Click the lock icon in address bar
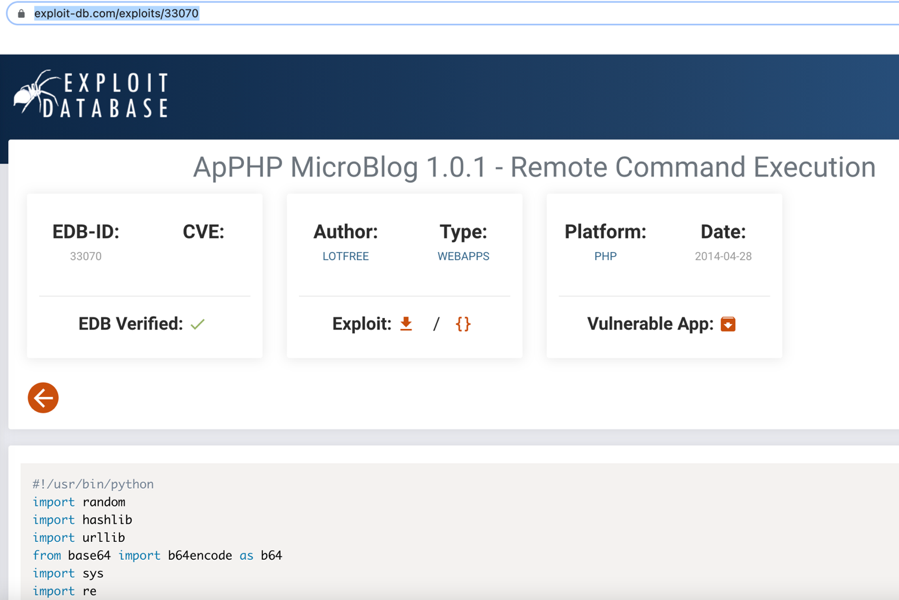The image size is (899, 600). click(x=21, y=13)
